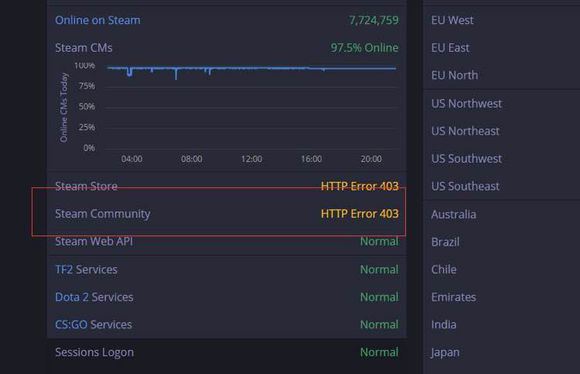The width and height of the screenshot is (580, 374).
Task: Open the Dota 2 Services link
Action: click(94, 297)
